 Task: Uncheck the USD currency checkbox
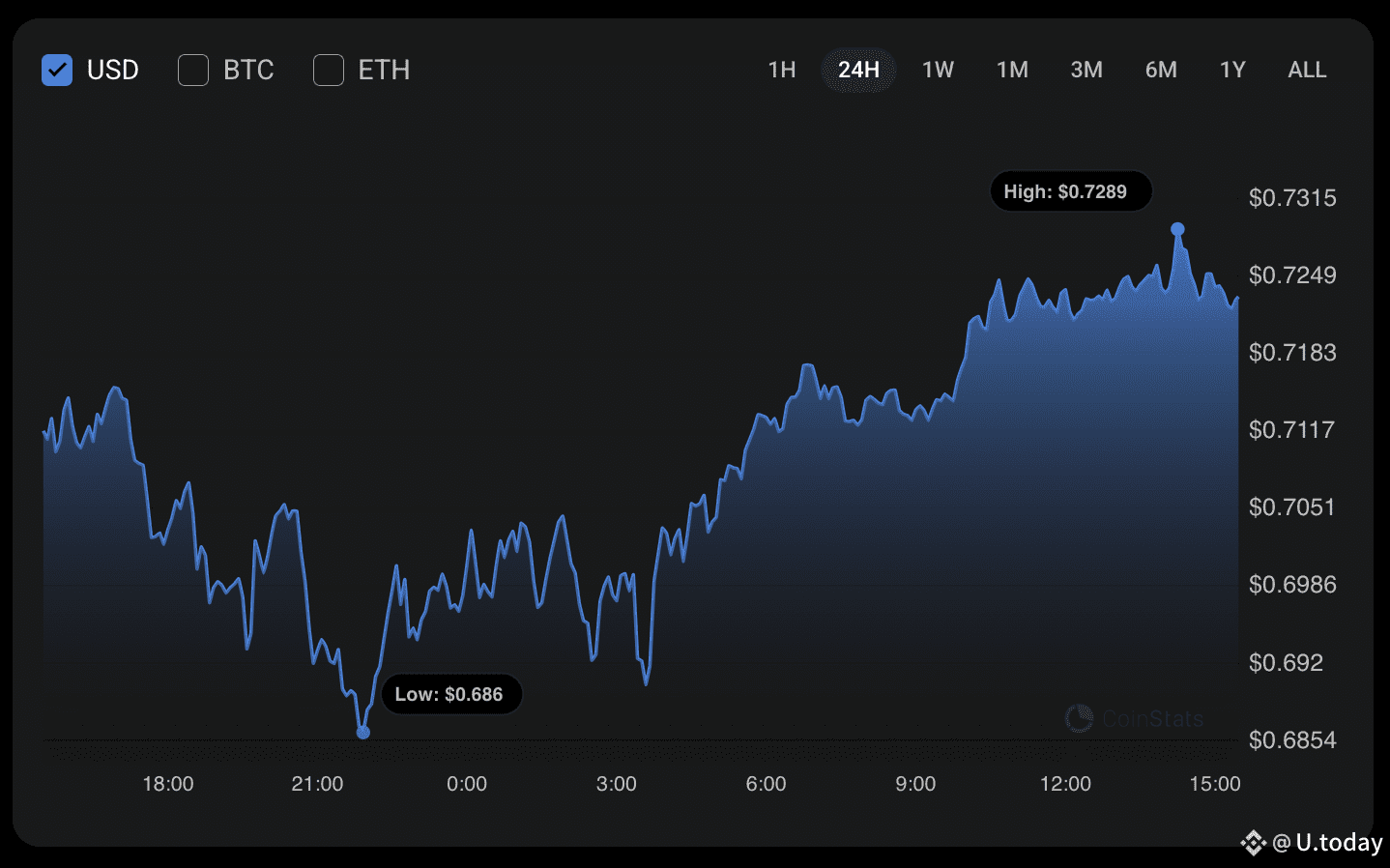(x=57, y=70)
